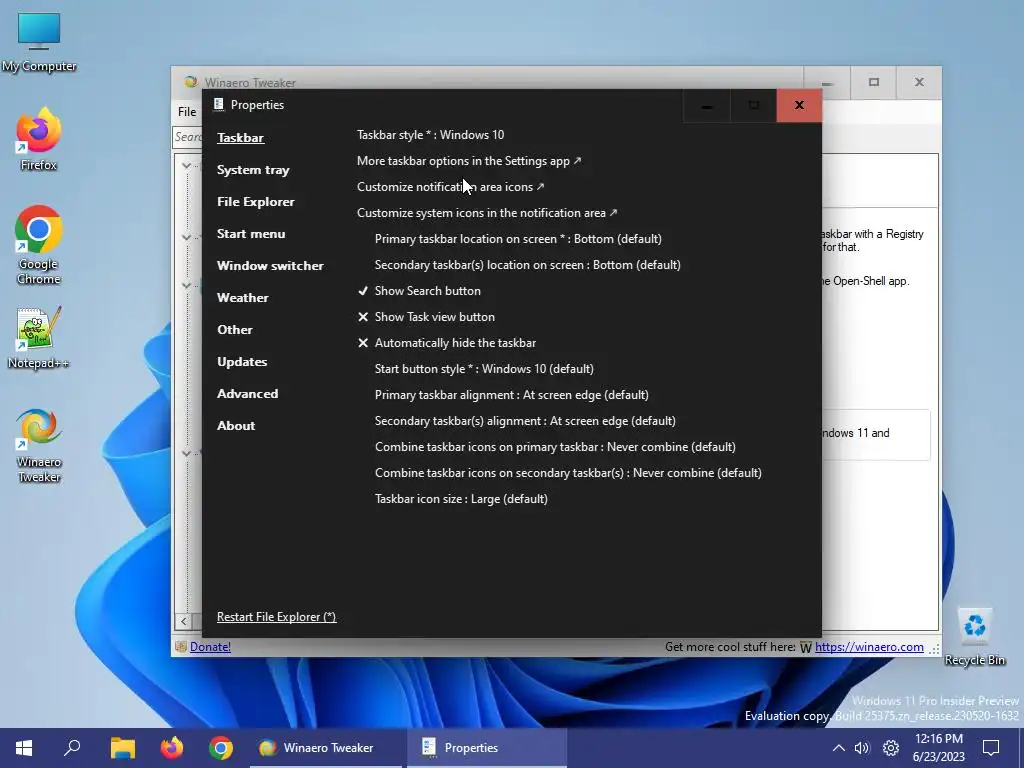Viewport: 1024px width, 768px height.
Task: Open Customize notification area icons link
Action: click(x=450, y=187)
